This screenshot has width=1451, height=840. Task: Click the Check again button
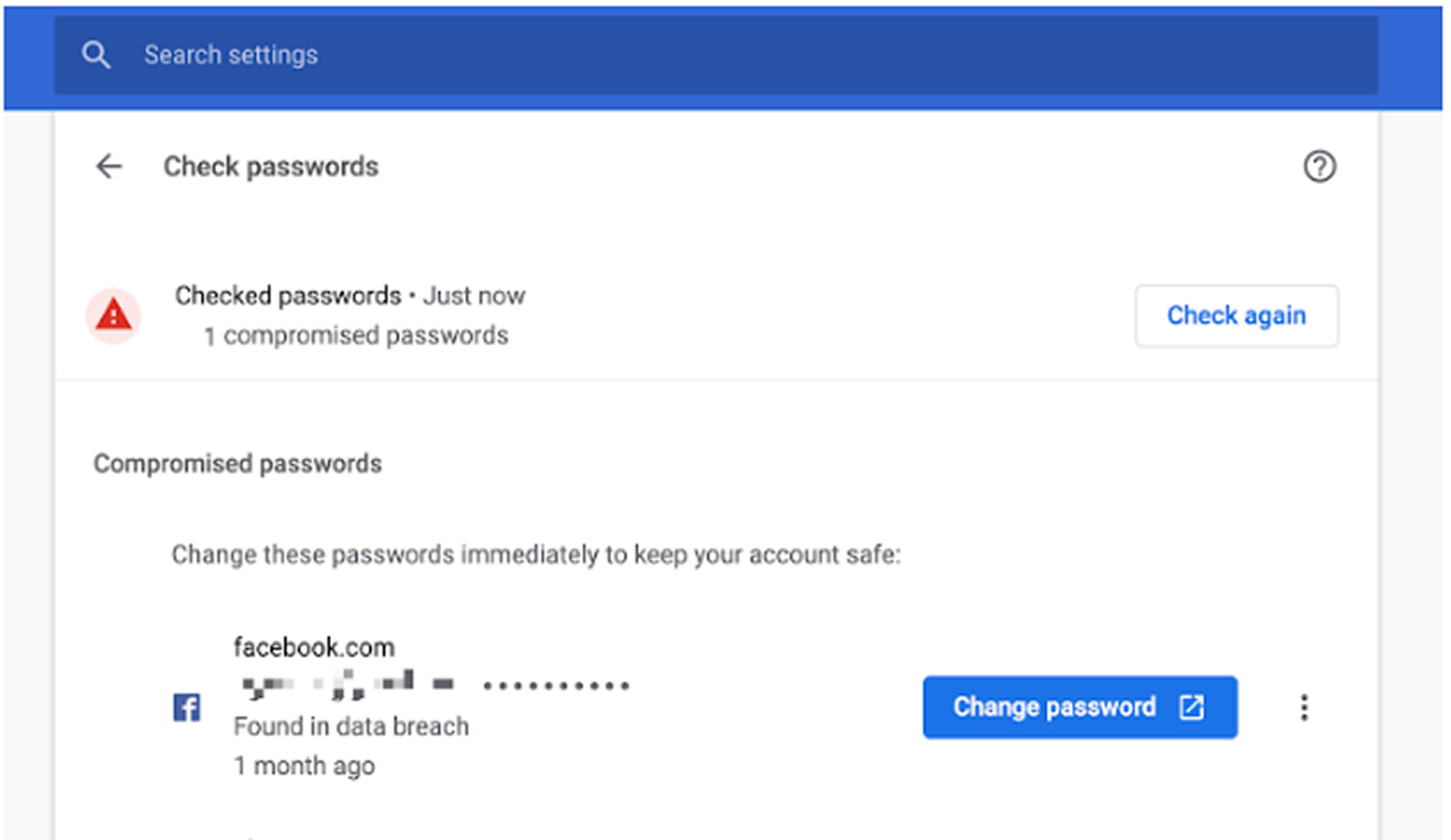pos(1237,315)
